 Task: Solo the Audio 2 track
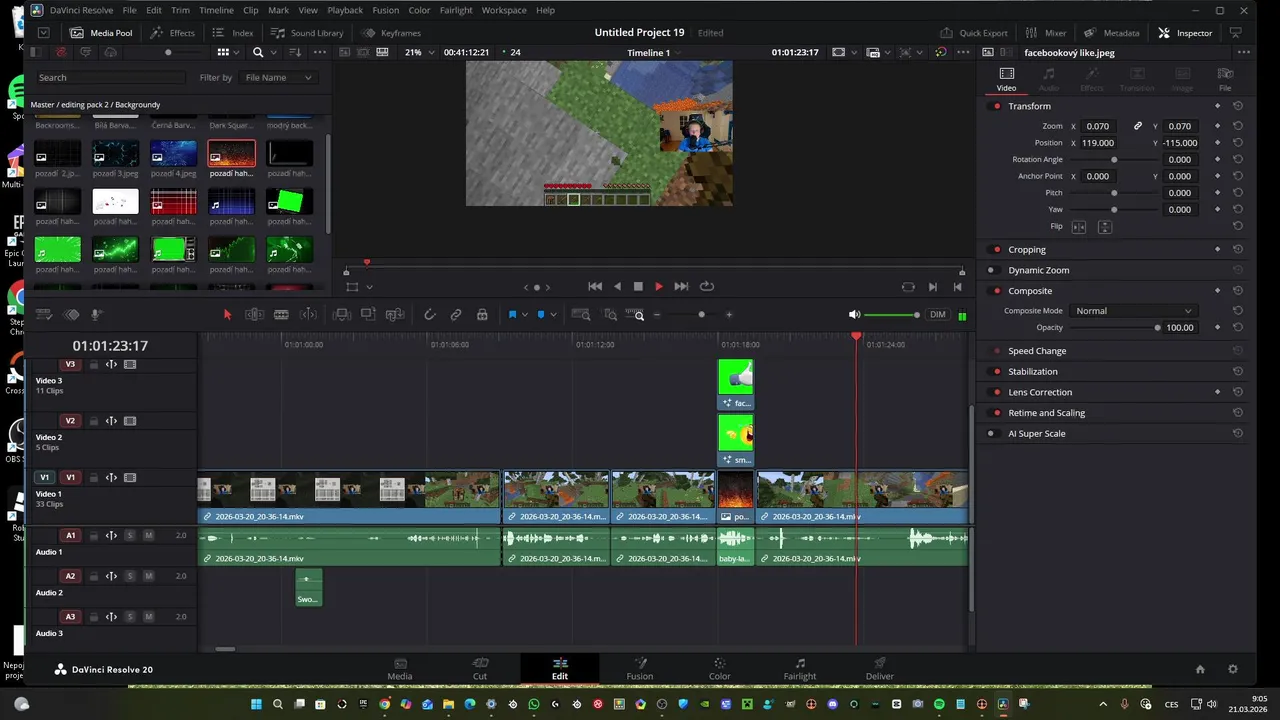[130, 577]
